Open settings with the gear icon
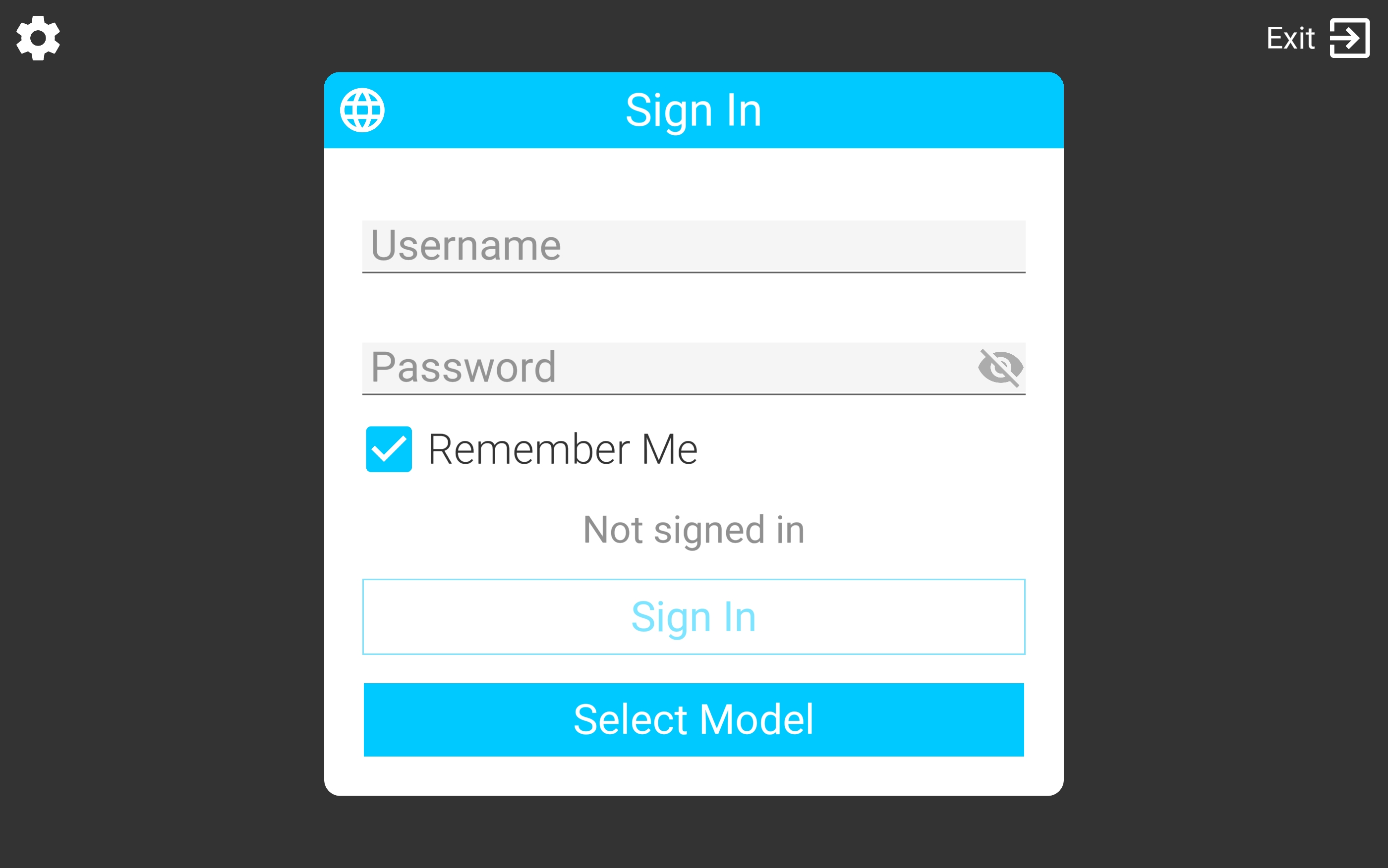The height and width of the screenshot is (868, 1388). [38, 38]
